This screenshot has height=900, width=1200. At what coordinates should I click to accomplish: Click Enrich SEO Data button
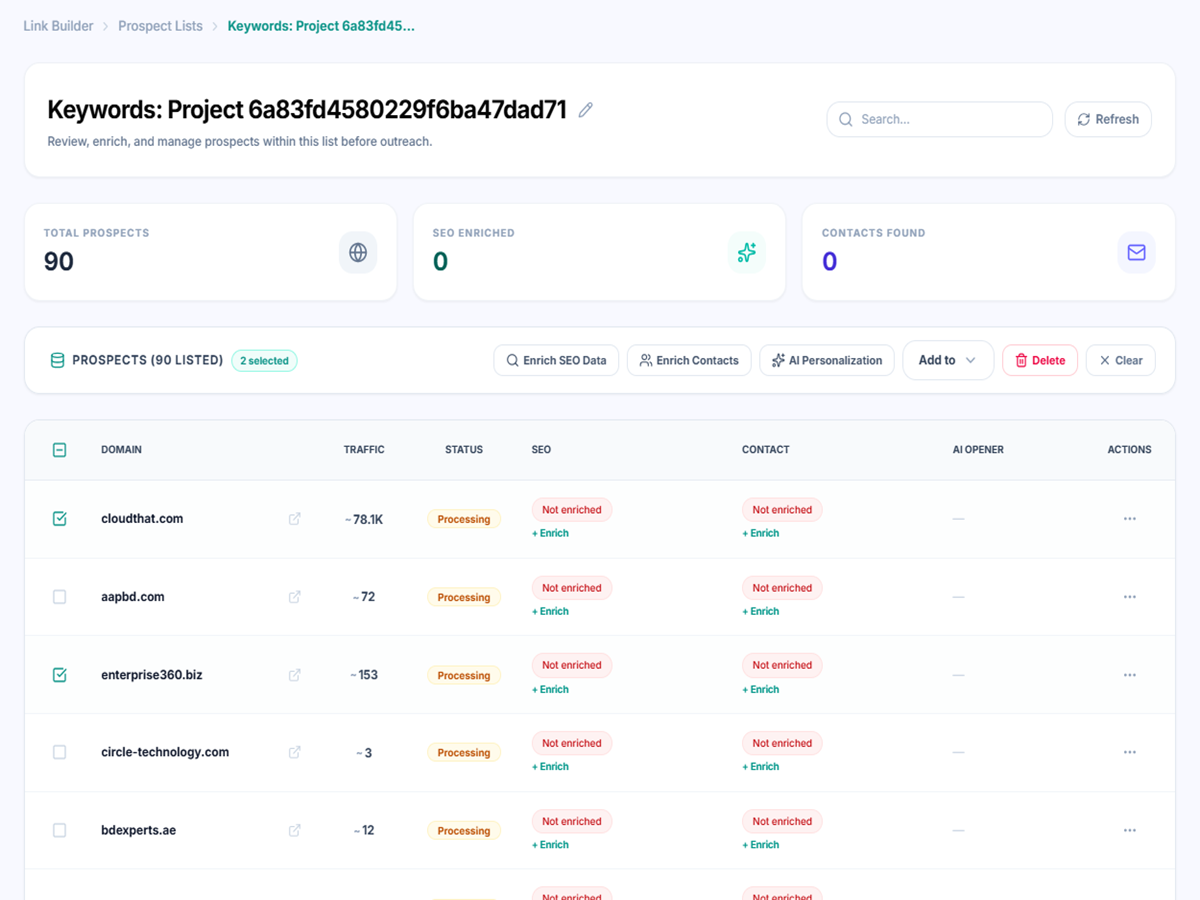pos(557,360)
